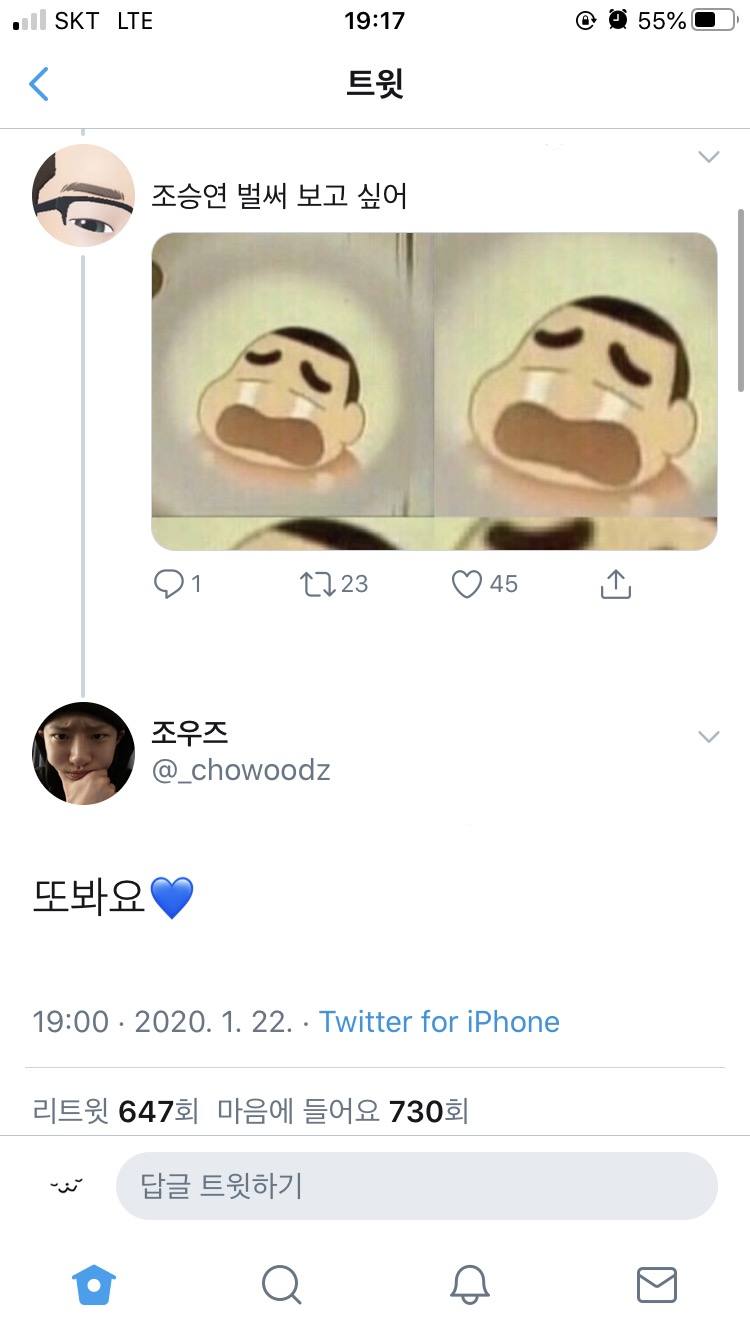
Task: Open @_chowoodz profile handle
Action: 240,770
